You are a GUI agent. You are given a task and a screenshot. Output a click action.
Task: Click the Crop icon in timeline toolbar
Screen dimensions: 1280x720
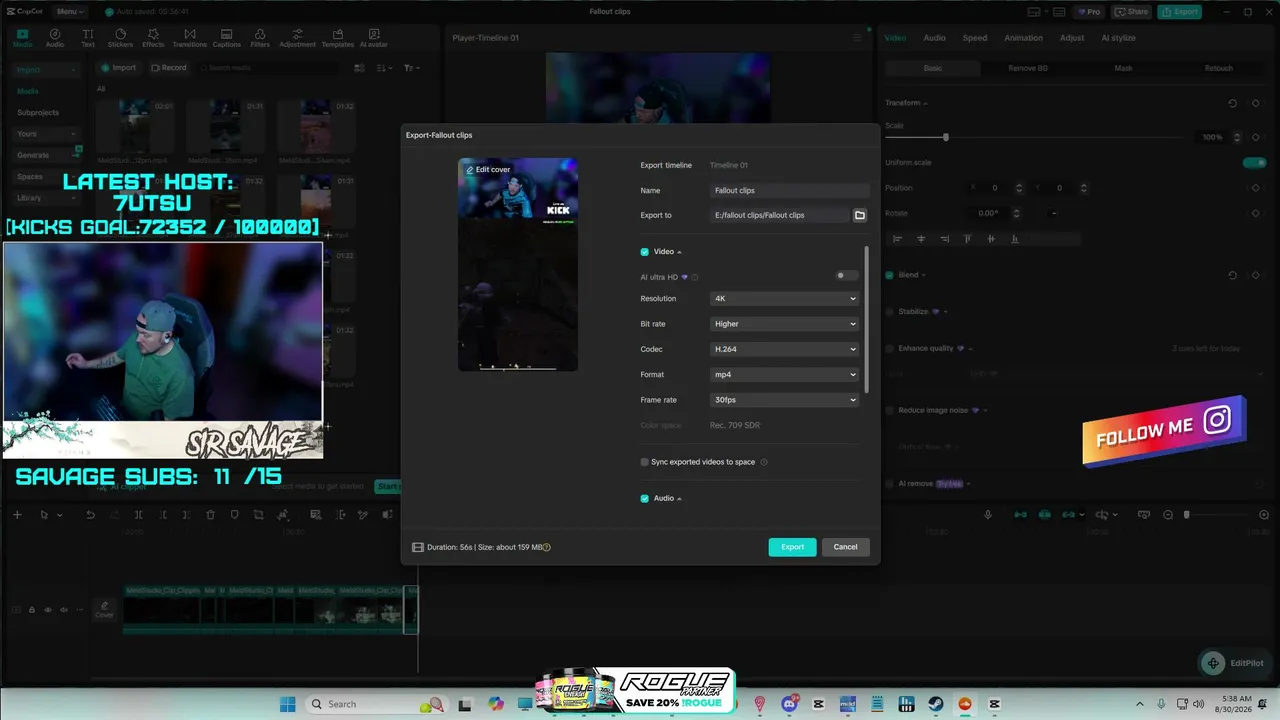click(258, 515)
